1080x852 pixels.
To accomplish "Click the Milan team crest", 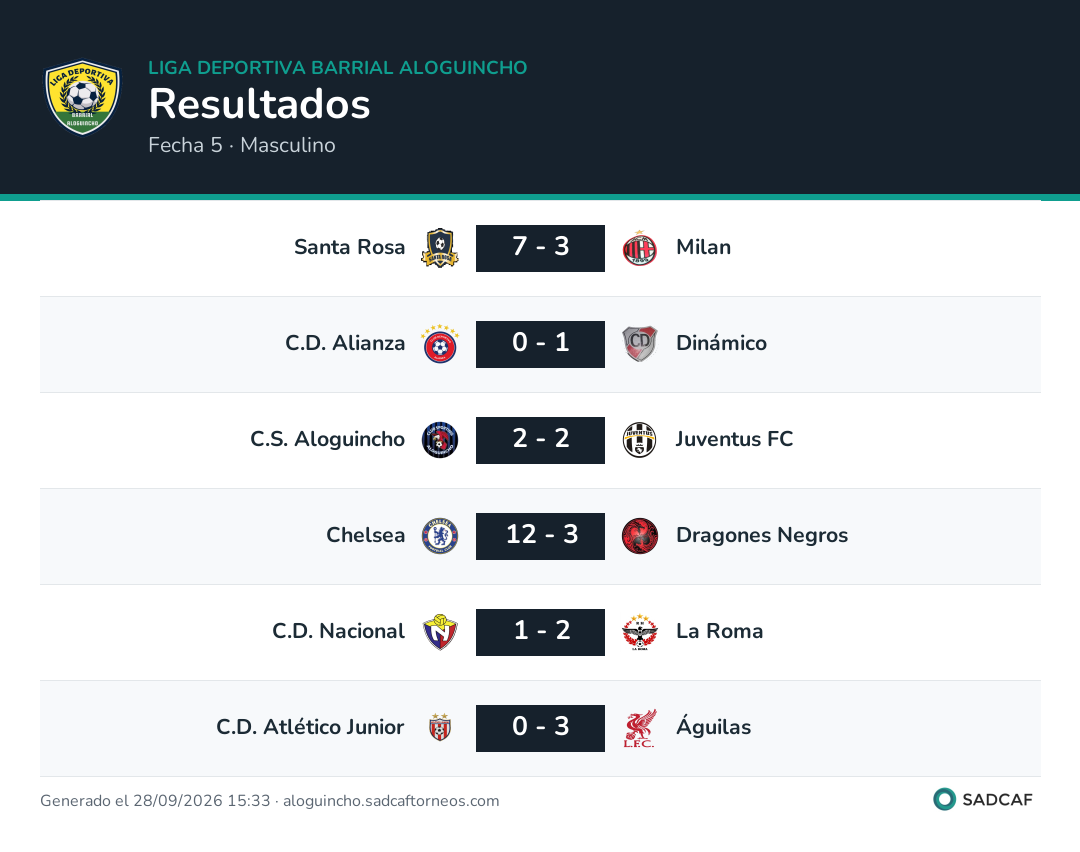I will 639,248.
